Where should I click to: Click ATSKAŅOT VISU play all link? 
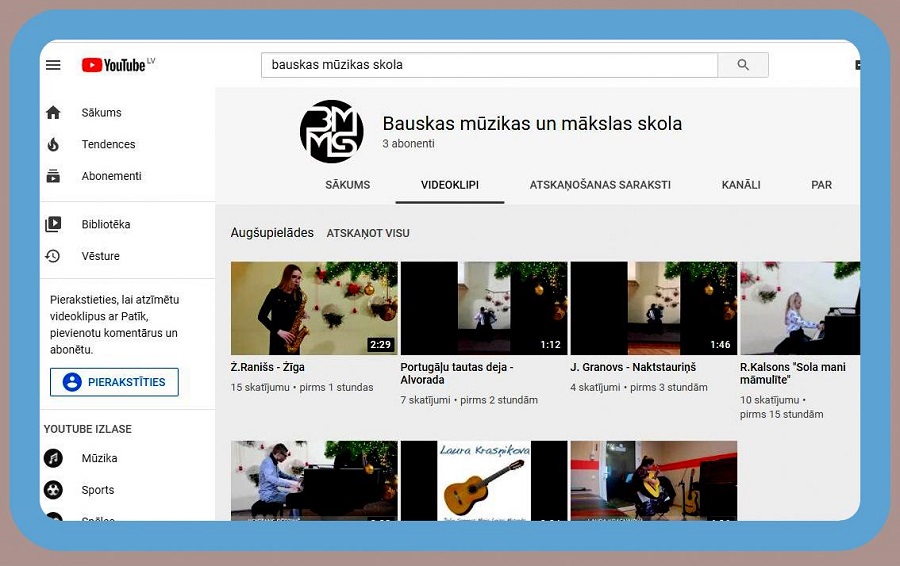pos(368,233)
